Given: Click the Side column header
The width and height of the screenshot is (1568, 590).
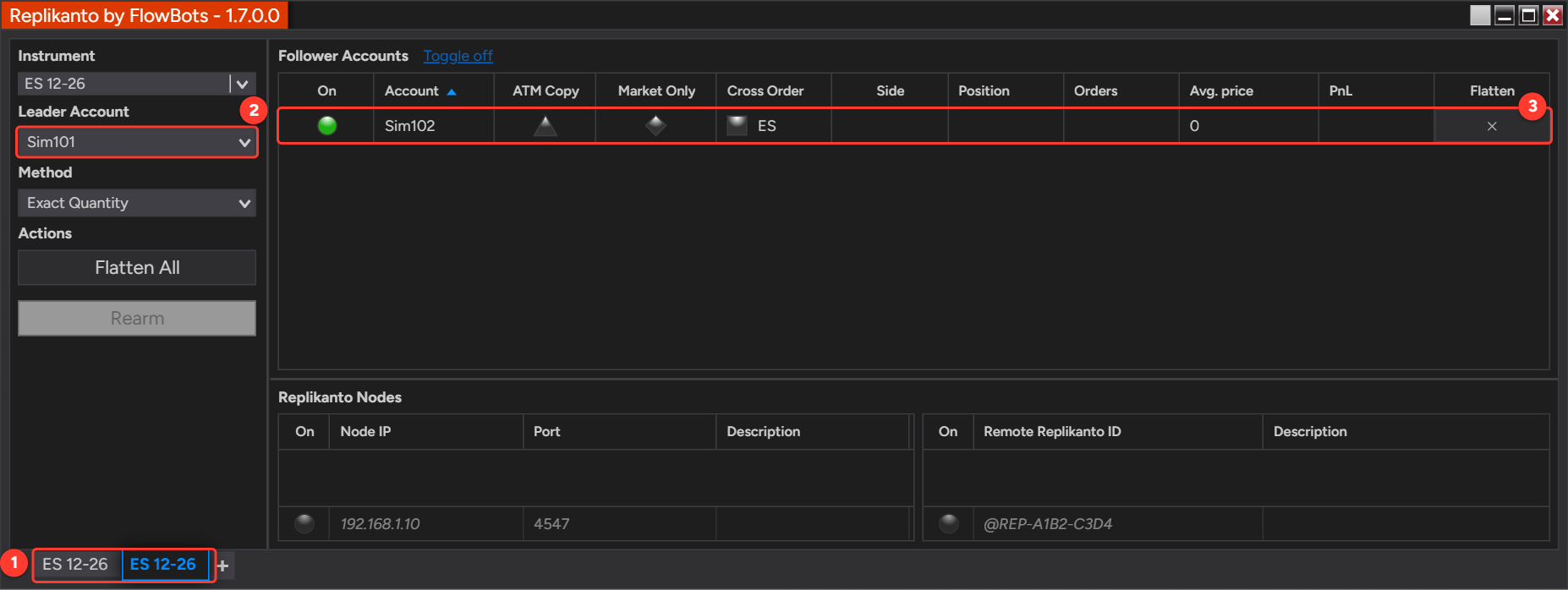Looking at the screenshot, I should click(x=890, y=90).
